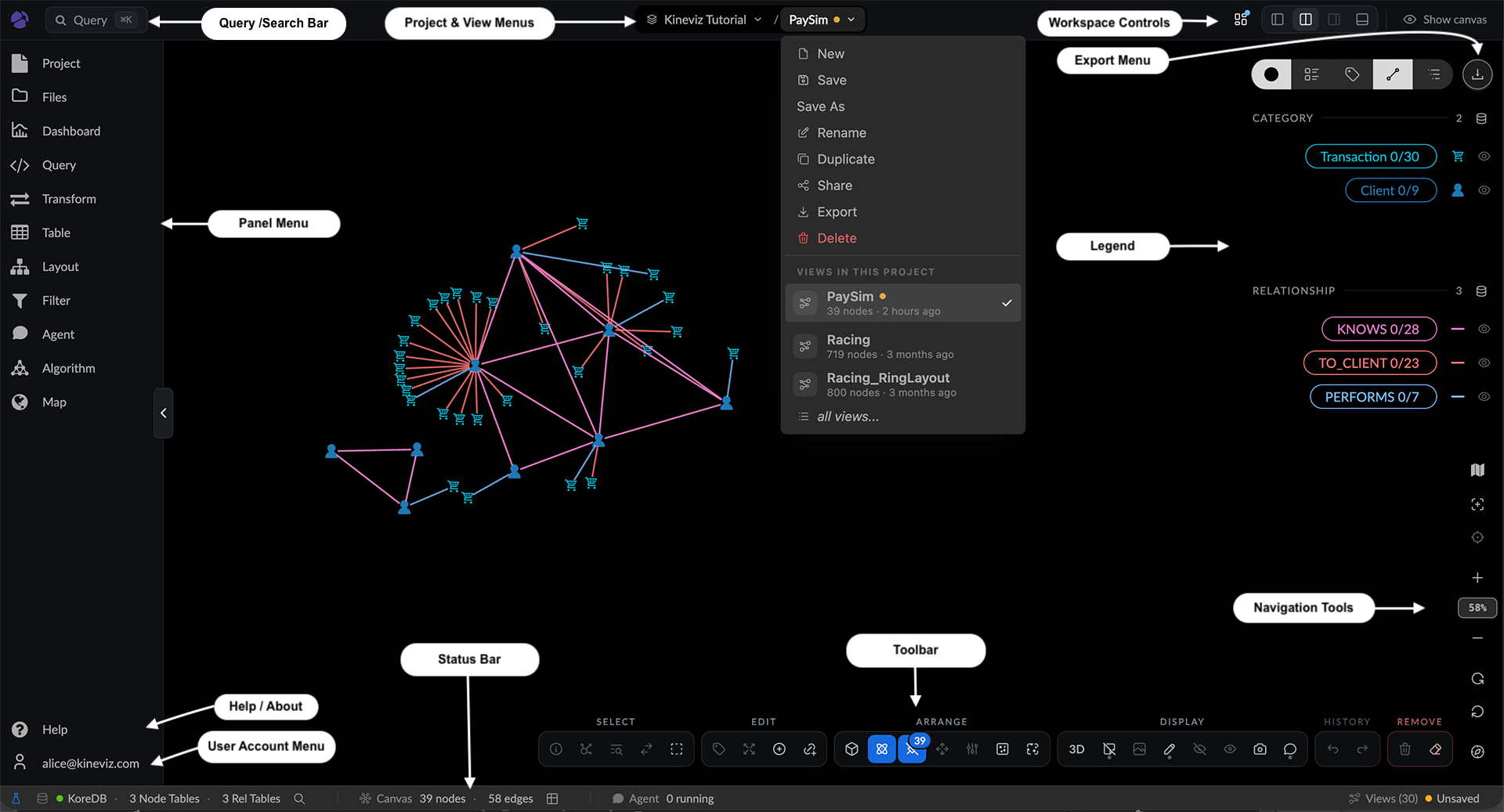
Task: Open the alice@kineviz.com account menu
Action: [x=76, y=763]
